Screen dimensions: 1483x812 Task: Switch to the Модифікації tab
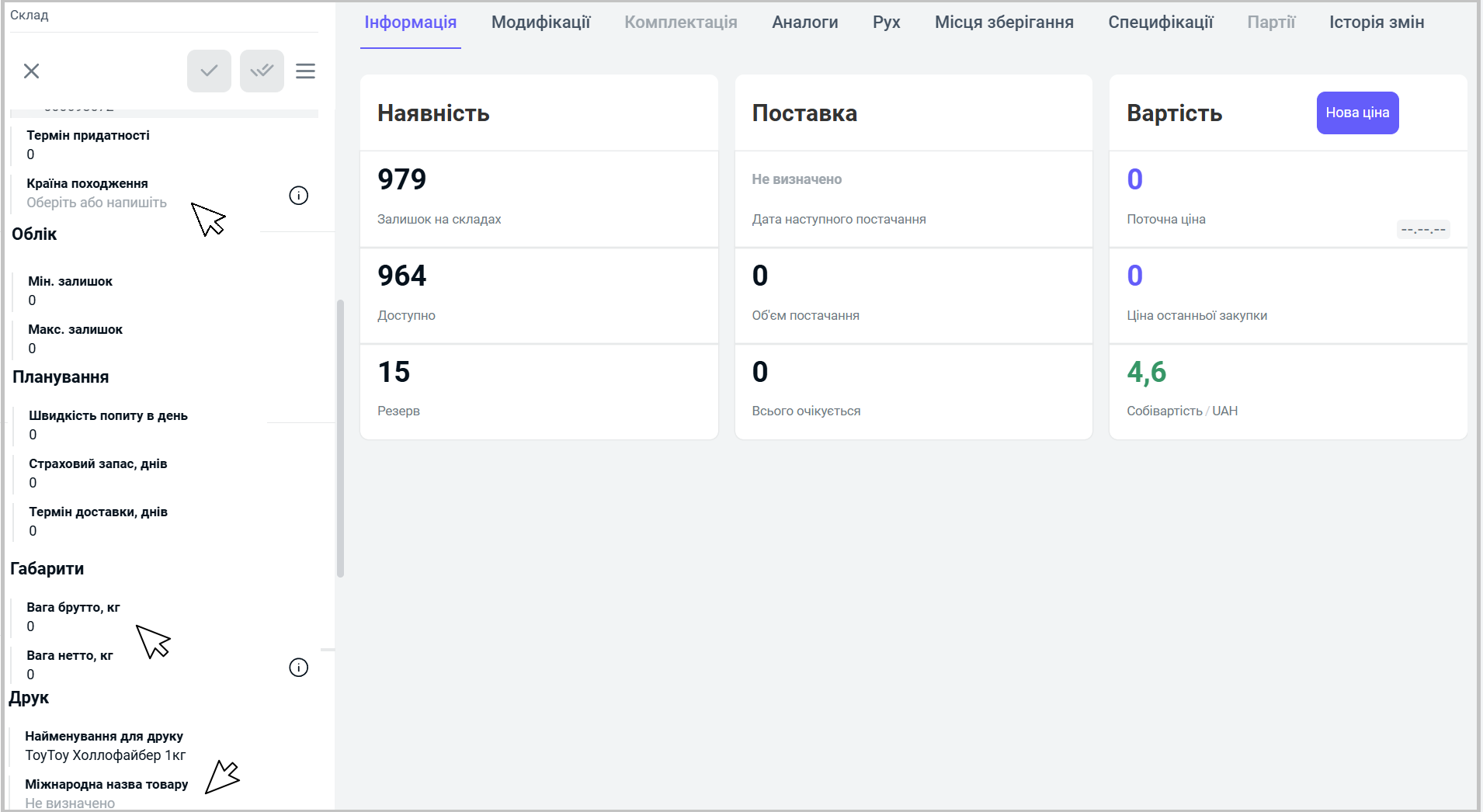click(x=540, y=23)
